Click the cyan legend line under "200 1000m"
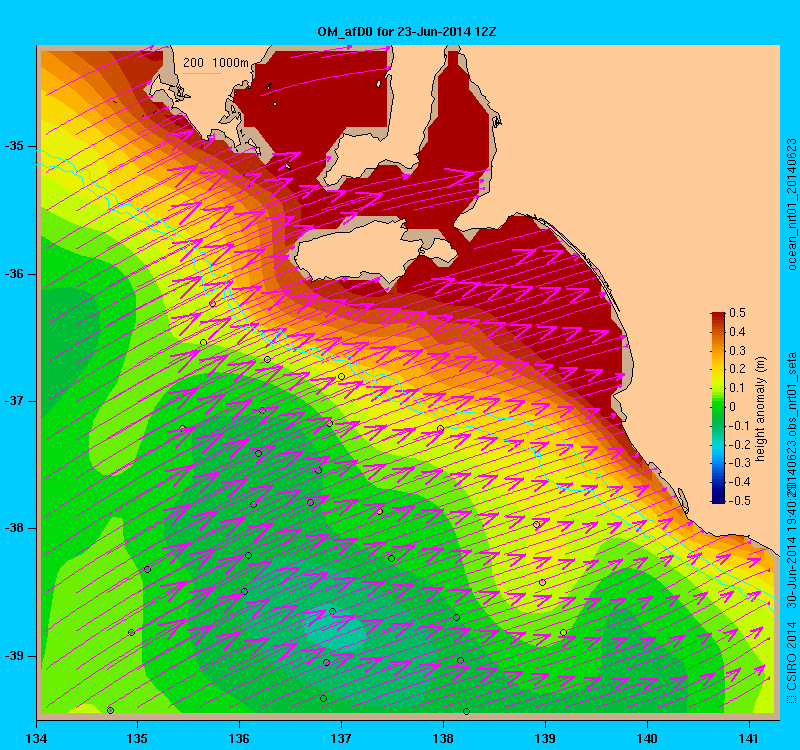Screen dimensions: 800x750 (x=202, y=73)
